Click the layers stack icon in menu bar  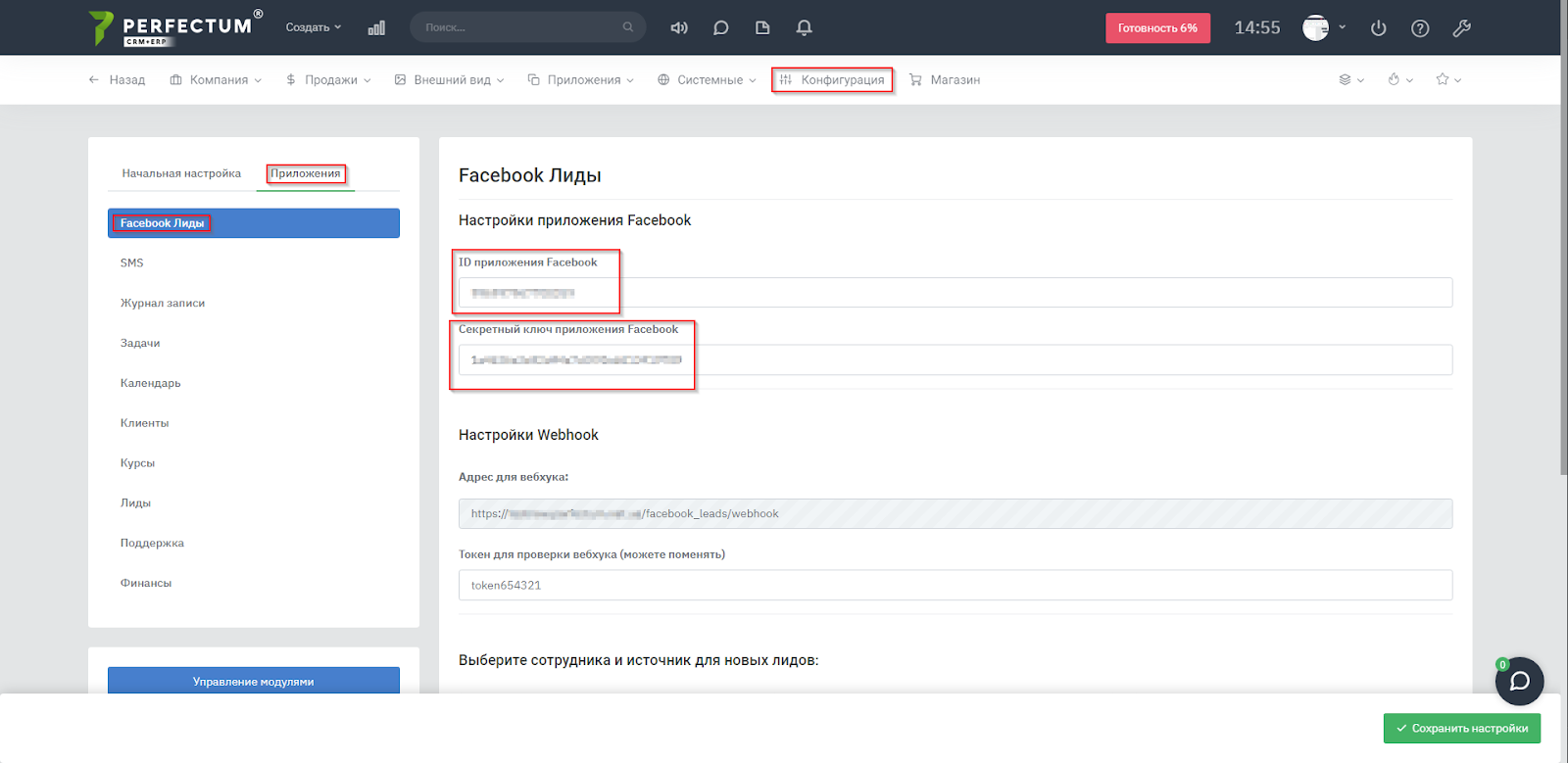click(1346, 79)
